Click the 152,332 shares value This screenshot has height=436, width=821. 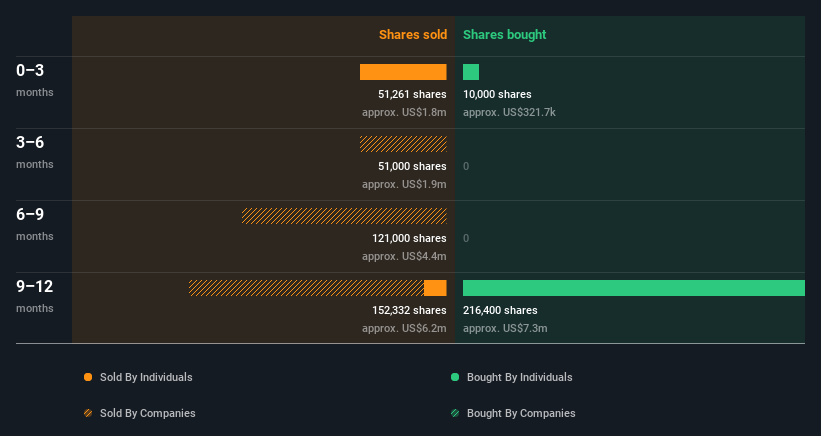tap(409, 310)
